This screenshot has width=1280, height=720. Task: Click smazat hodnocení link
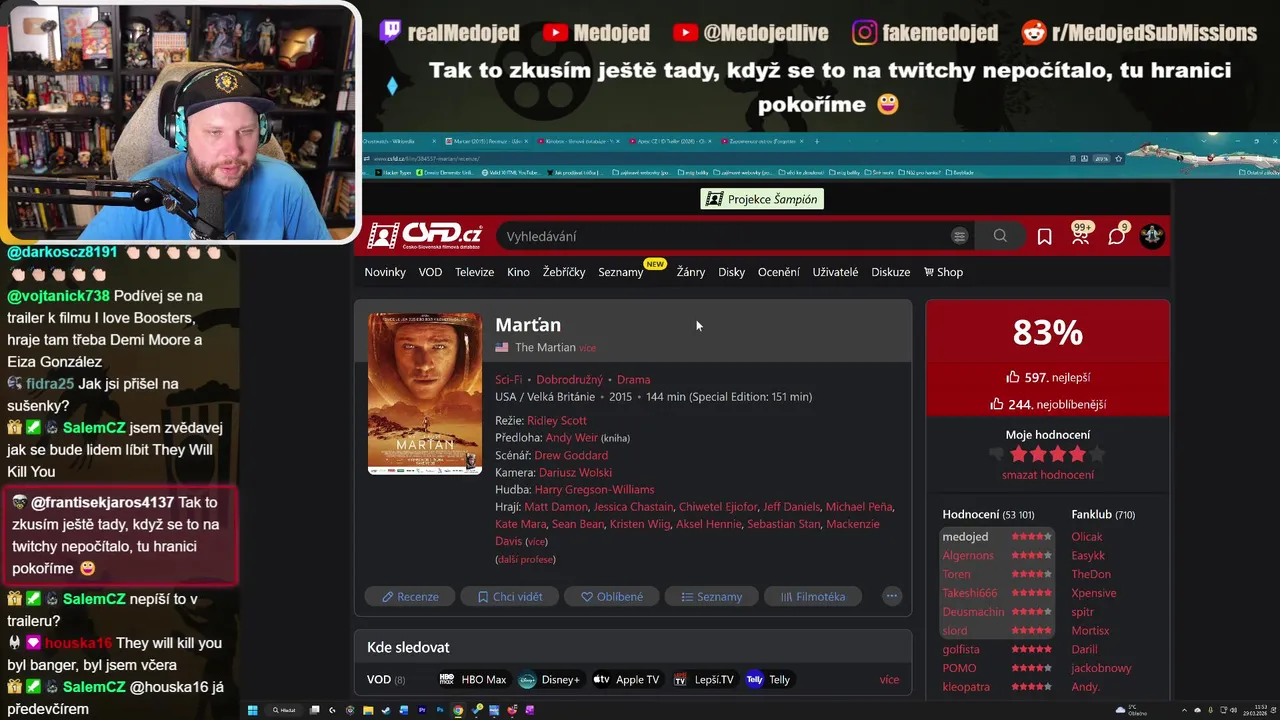[1048, 475]
